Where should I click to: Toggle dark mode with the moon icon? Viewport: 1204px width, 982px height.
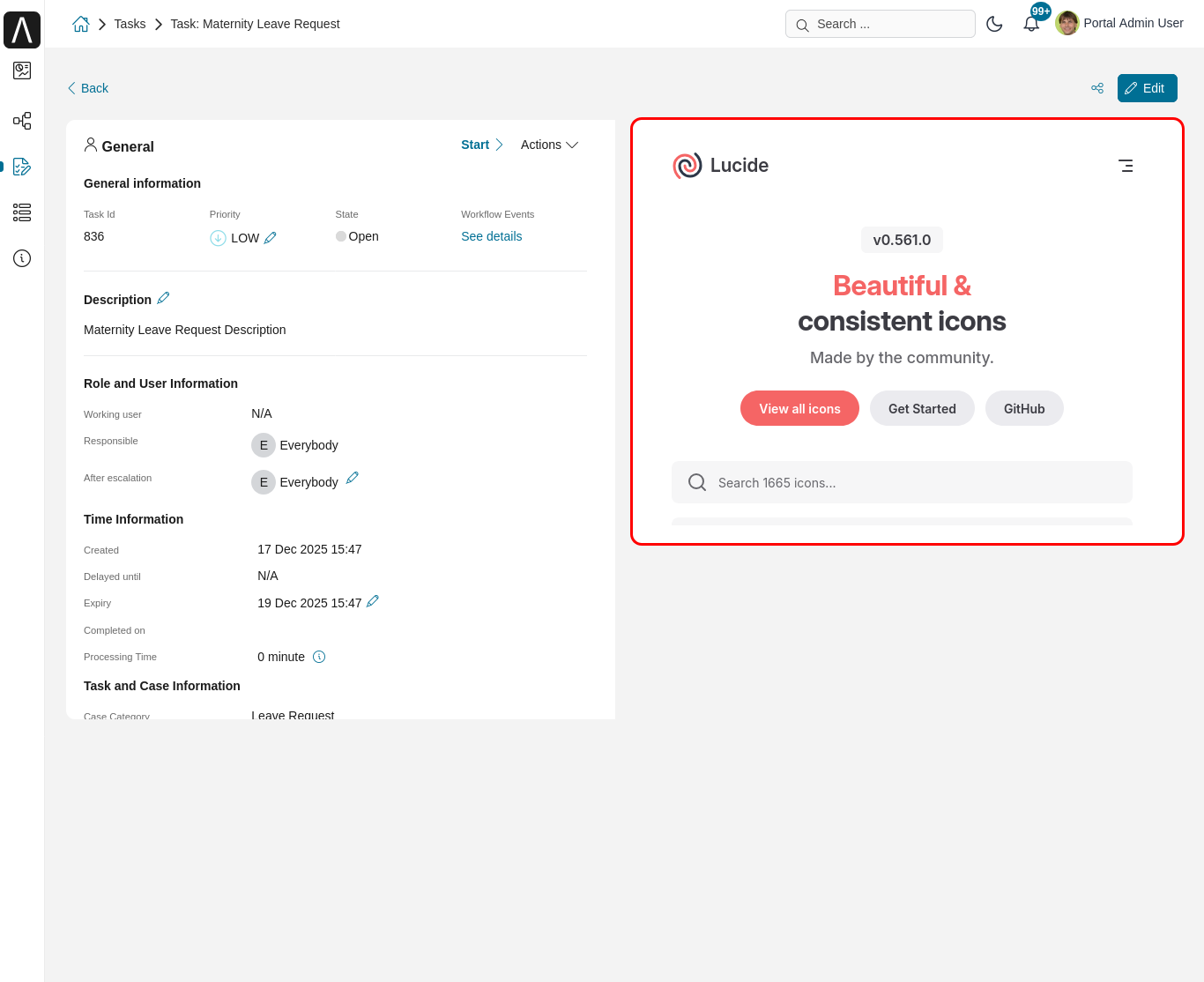[994, 24]
